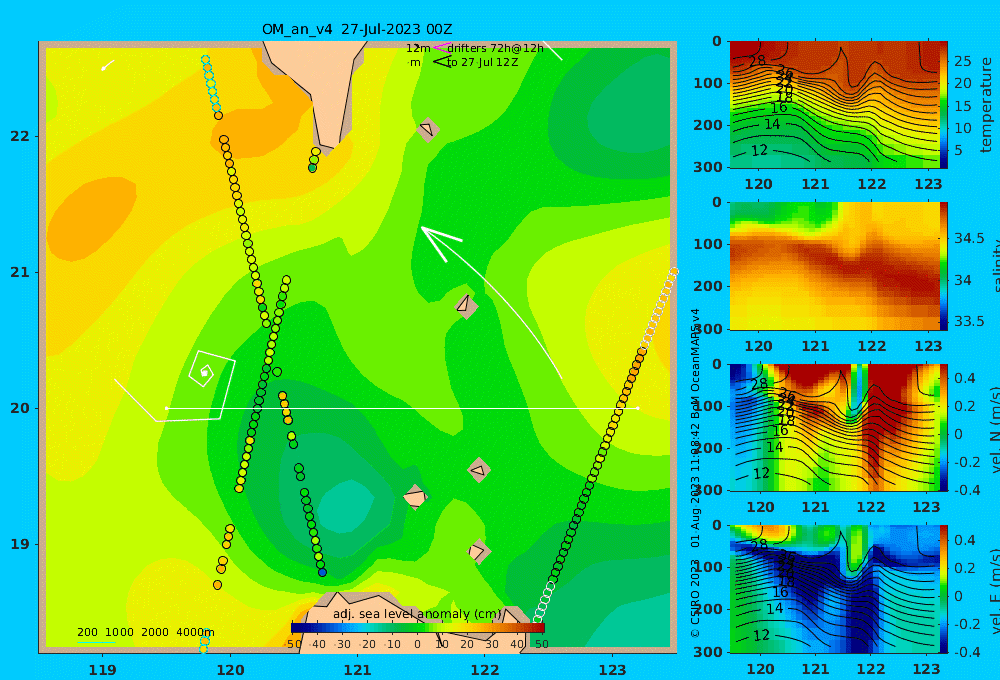Select the island marker near 22N 121.5E
The height and width of the screenshot is (680, 1000).
pyautogui.click(x=428, y=129)
